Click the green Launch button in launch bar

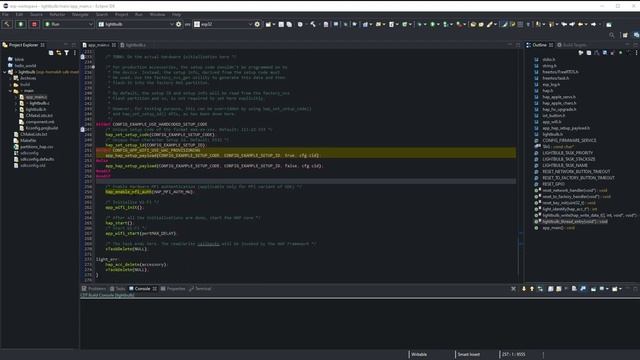(20, 24)
